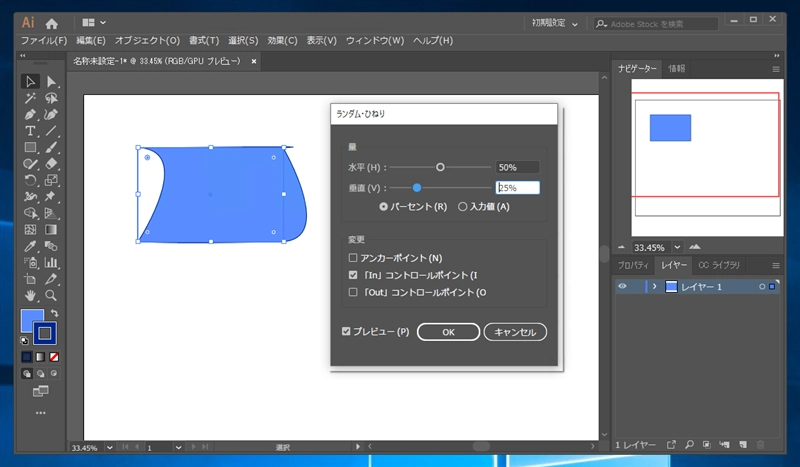Open navigator zoom percentage dropdown
Screen dimensions: 800x467
[677, 248]
